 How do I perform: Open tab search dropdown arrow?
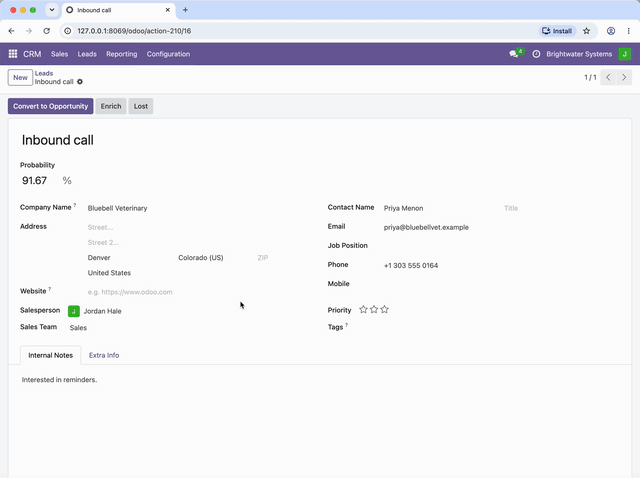(52, 10)
